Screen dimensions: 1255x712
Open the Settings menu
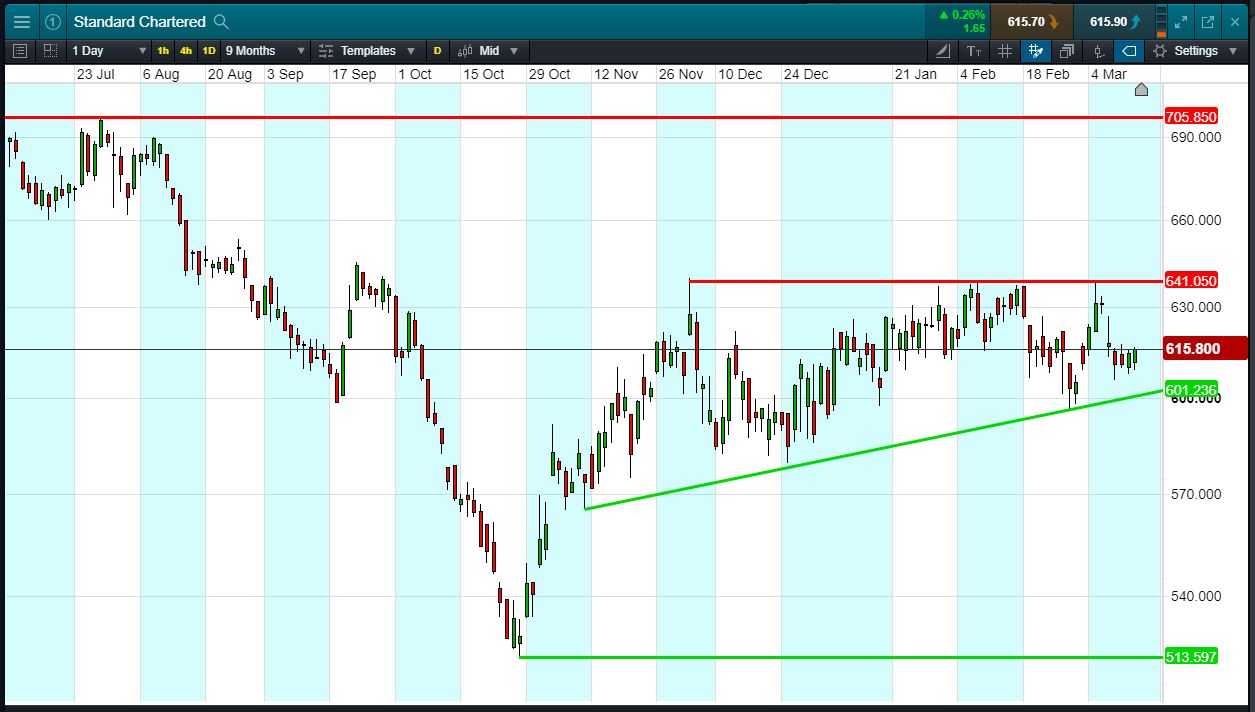point(1196,50)
